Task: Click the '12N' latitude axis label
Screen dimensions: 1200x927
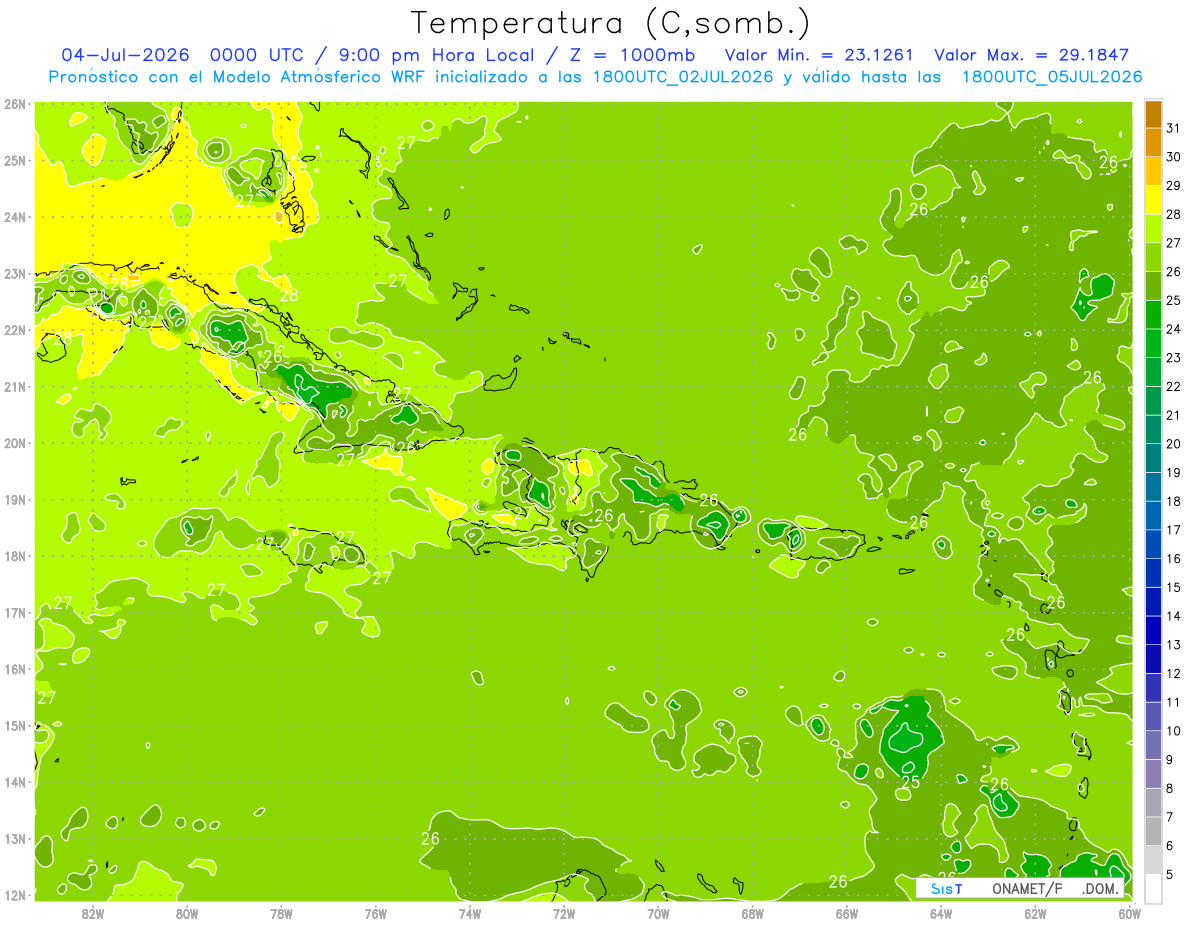Action: (14, 895)
